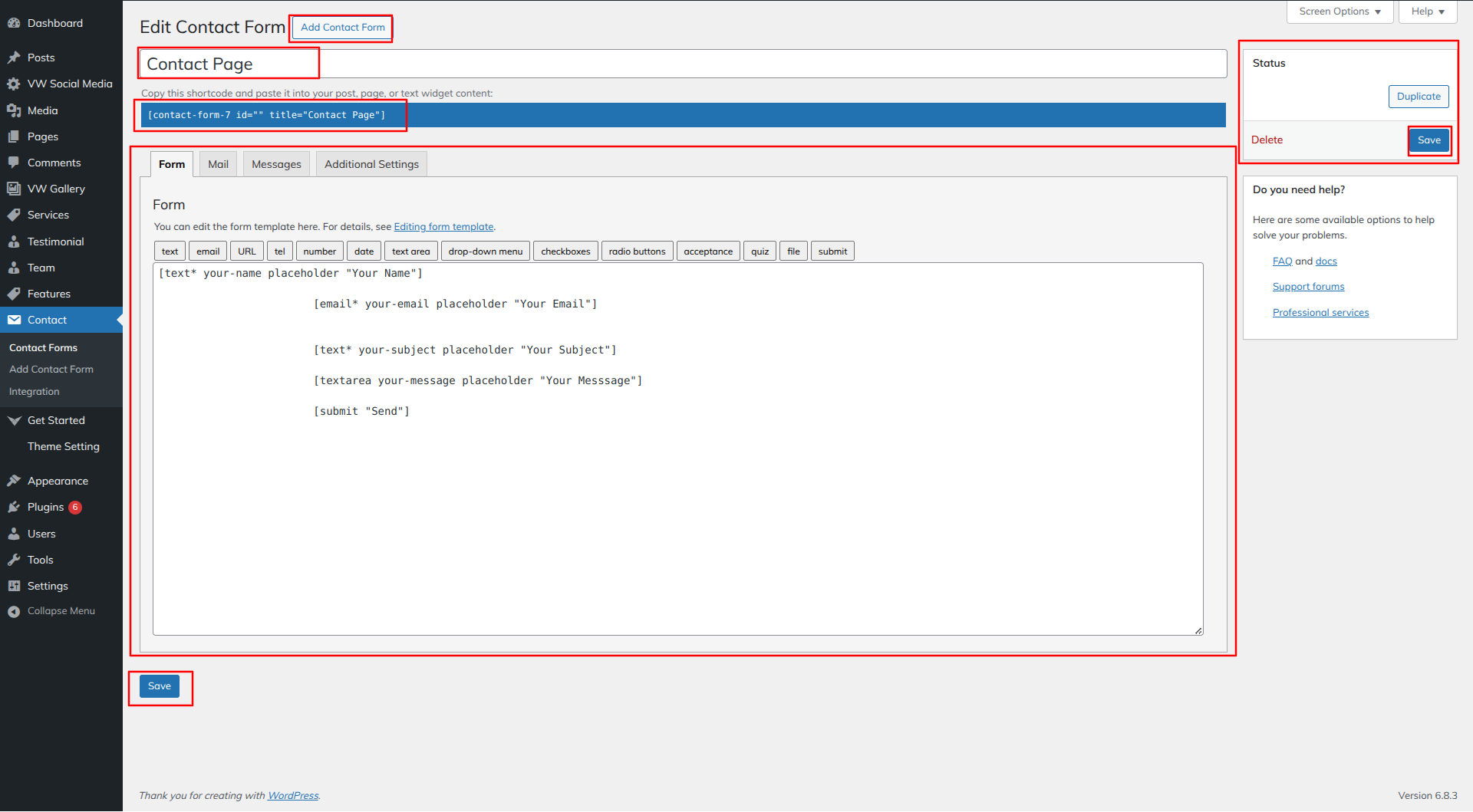
Task: Click the Contact Page title field
Action: pos(682,64)
